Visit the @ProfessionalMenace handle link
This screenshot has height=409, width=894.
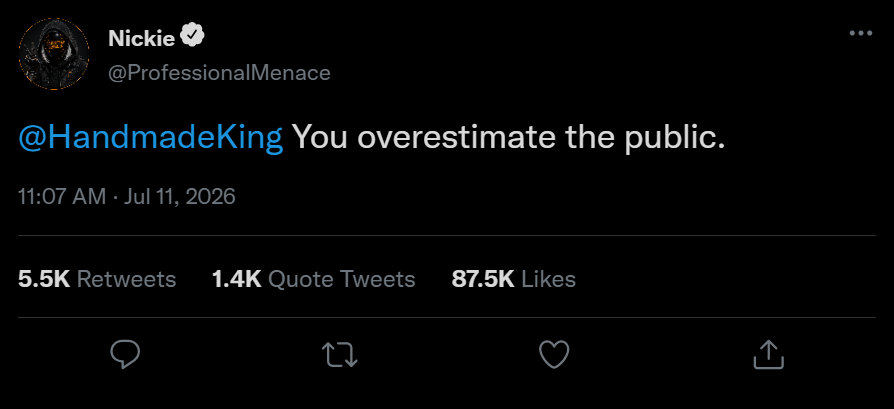point(219,73)
